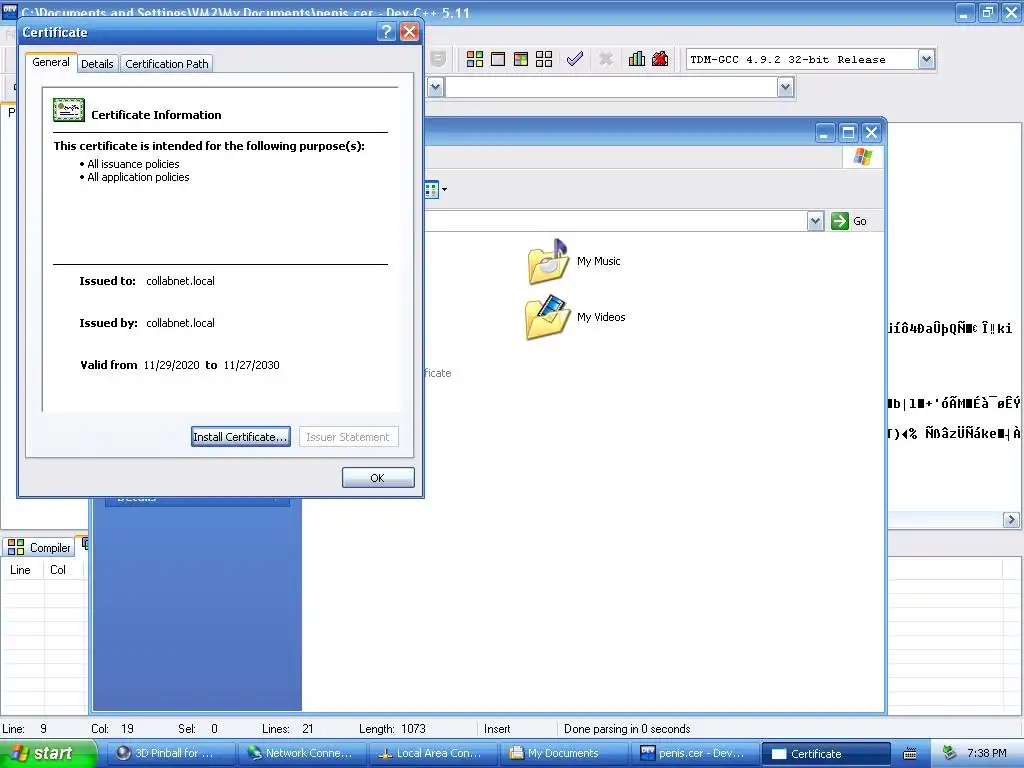Click the 'Length: 1073' status bar entry
The height and width of the screenshot is (768, 1024).
(x=392, y=729)
